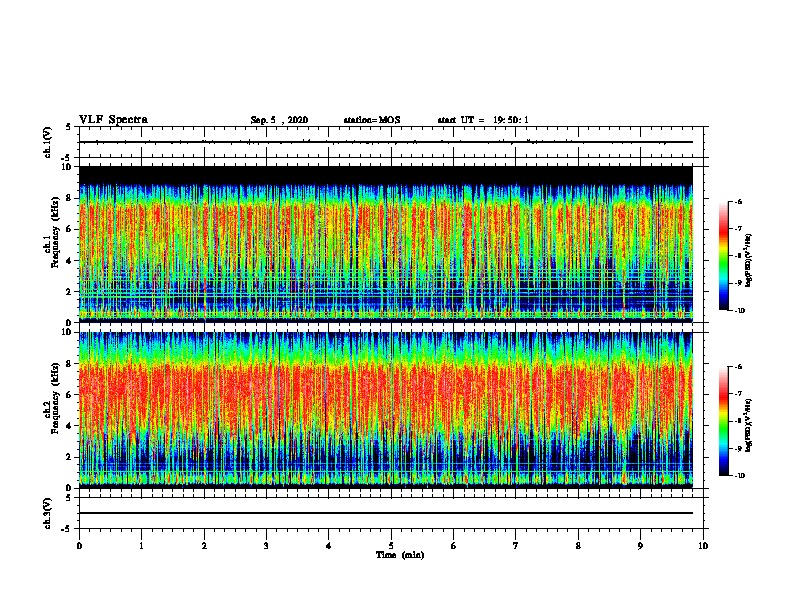Click the "-10" tick on ch.2 colorbar
This screenshot has height=612, width=792.
click(739, 476)
